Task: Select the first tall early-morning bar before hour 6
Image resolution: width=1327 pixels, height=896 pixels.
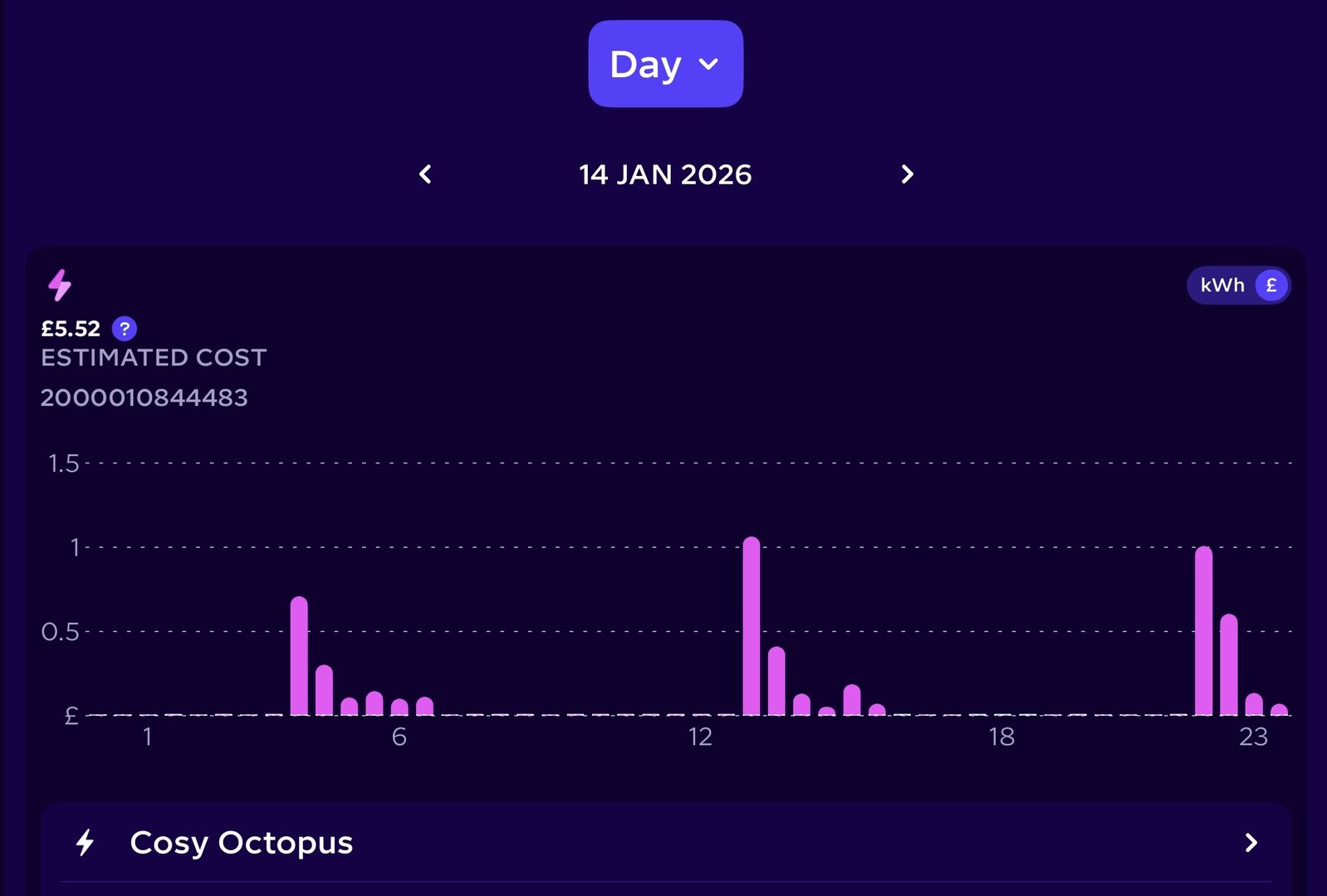Action: click(x=299, y=656)
